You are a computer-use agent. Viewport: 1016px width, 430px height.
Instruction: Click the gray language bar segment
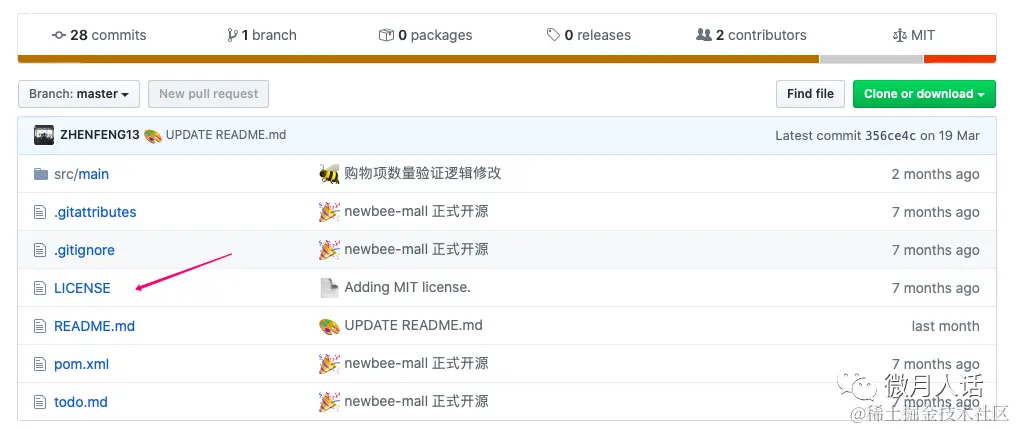pos(872,59)
